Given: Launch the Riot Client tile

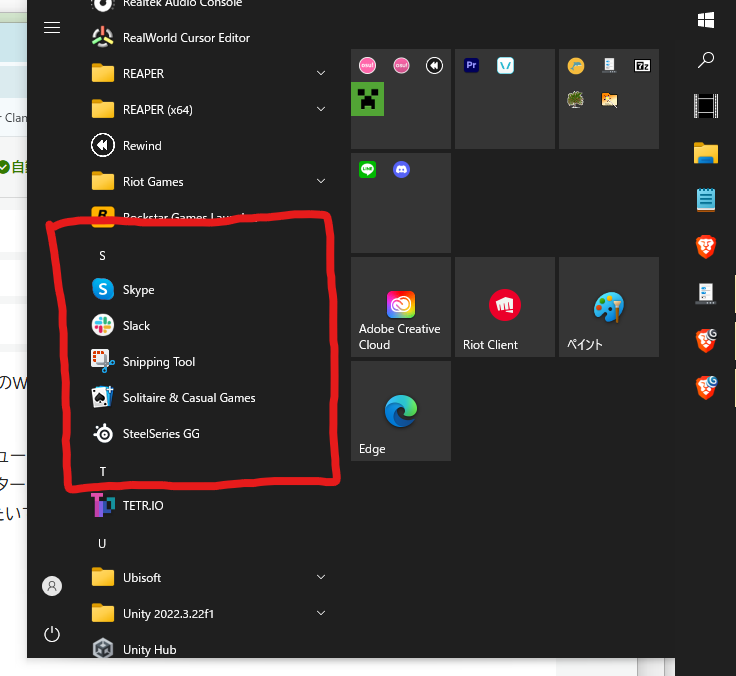Looking at the screenshot, I should 505,307.
